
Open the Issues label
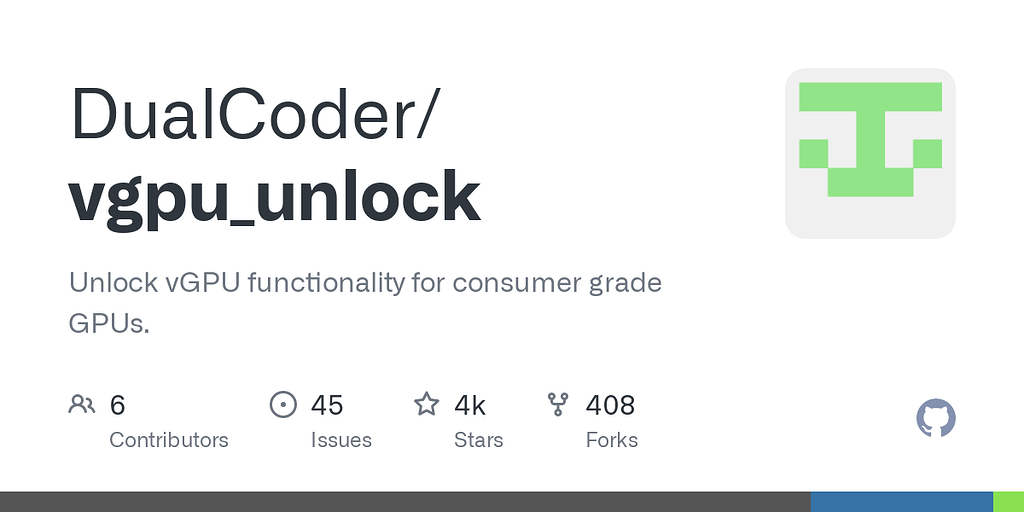coord(341,440)
